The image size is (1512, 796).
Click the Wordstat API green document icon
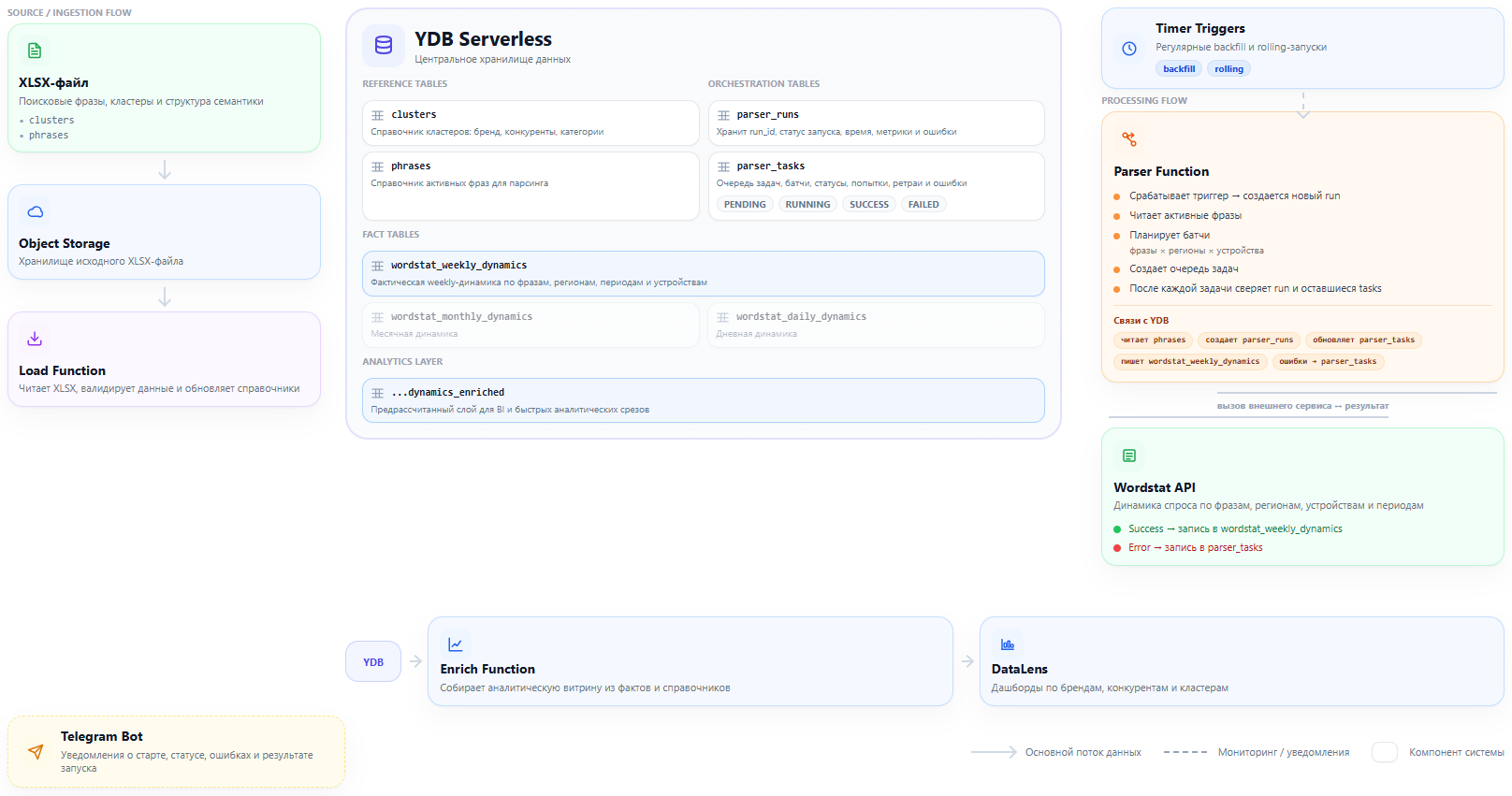point(1129,456)
